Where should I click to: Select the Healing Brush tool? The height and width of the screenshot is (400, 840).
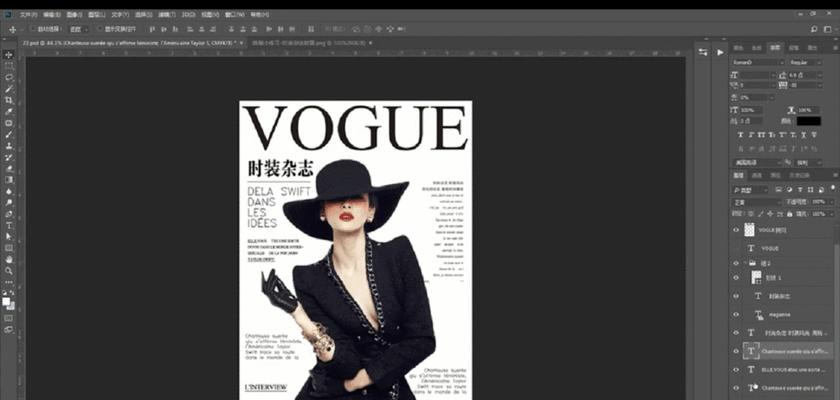click(x=9, y=123)
